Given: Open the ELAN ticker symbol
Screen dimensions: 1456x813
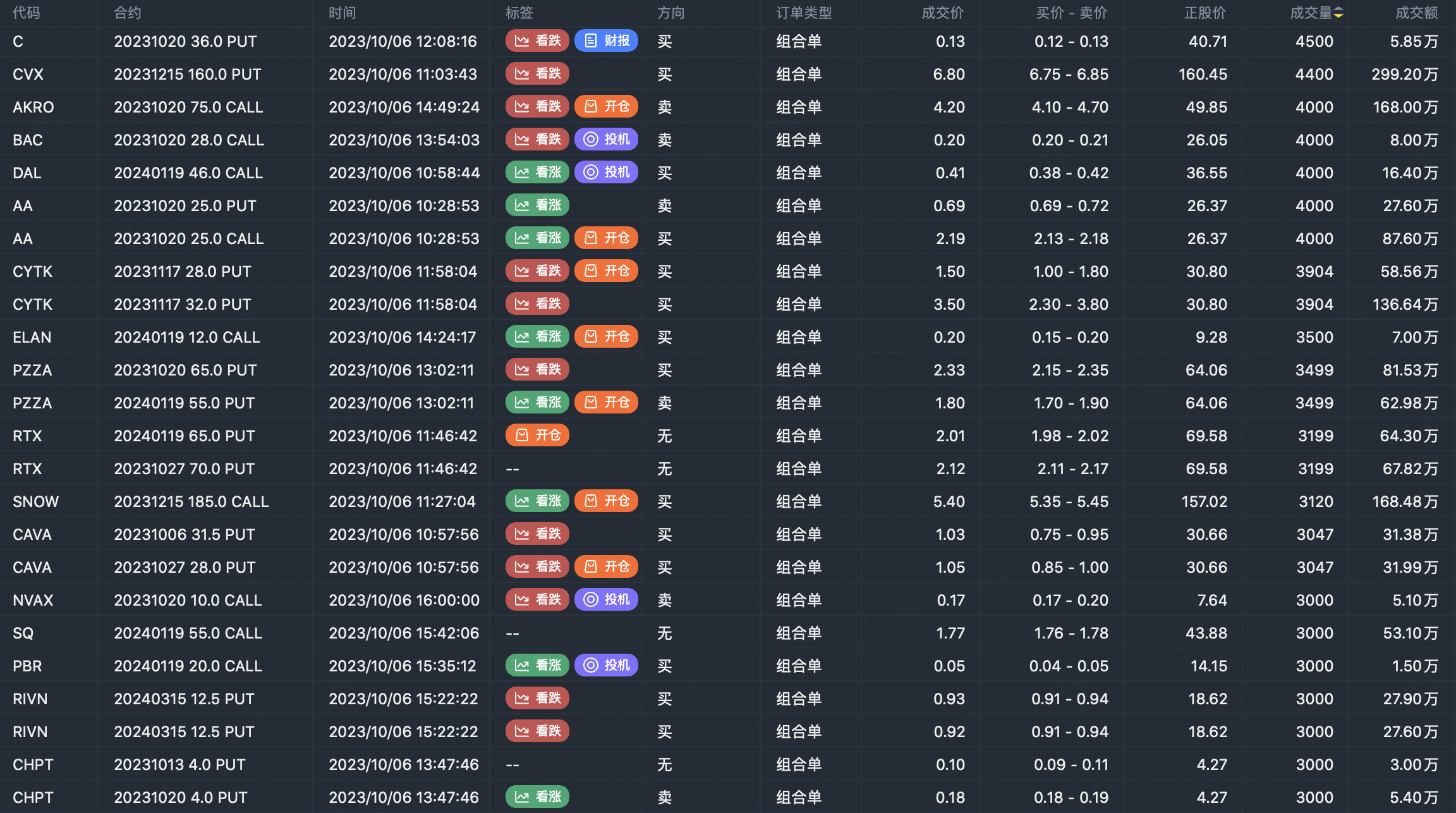Looking at the screenshot, I should pyautogui.click(x=32, y=337).
